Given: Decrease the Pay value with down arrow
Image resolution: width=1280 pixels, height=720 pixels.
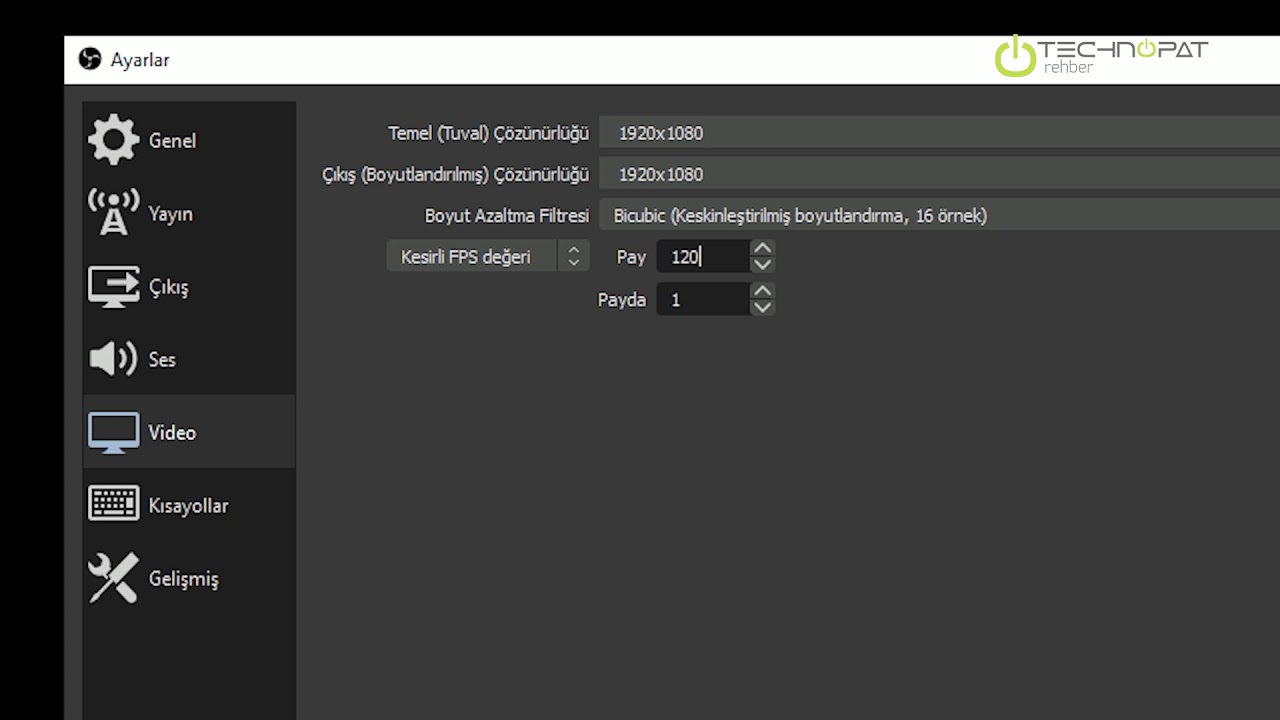Looking at the screenshot, I should [762, 265].
